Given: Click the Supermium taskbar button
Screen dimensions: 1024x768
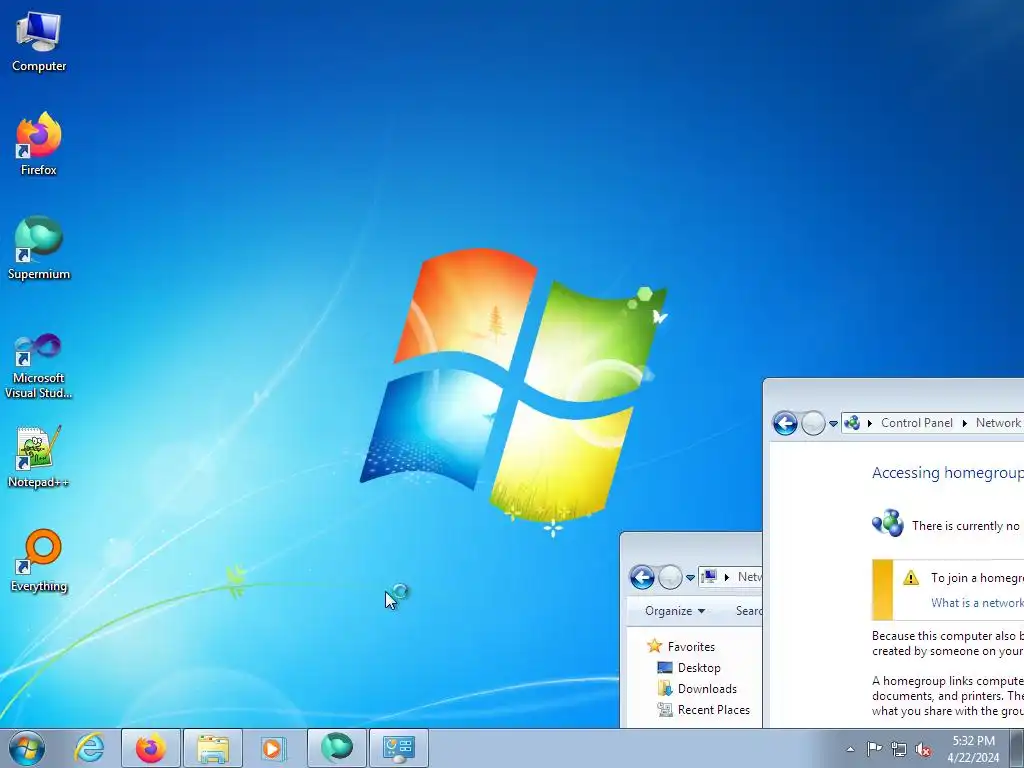Looking at the screenshot, I should pyautogui.click(x=336, y=748).
